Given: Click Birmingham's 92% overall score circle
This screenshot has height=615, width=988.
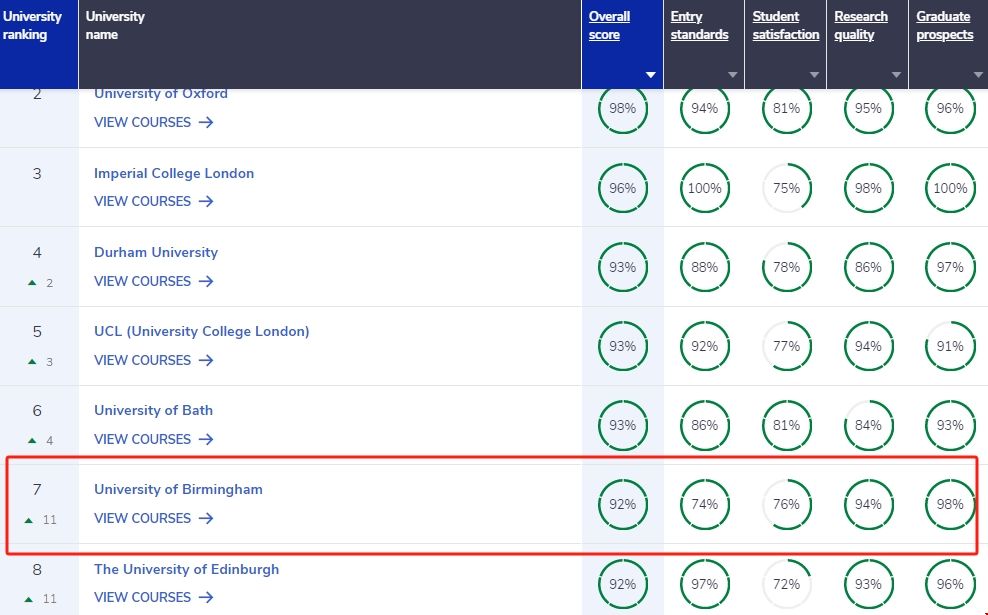Looking at the screenshot, I should point(622,504).
